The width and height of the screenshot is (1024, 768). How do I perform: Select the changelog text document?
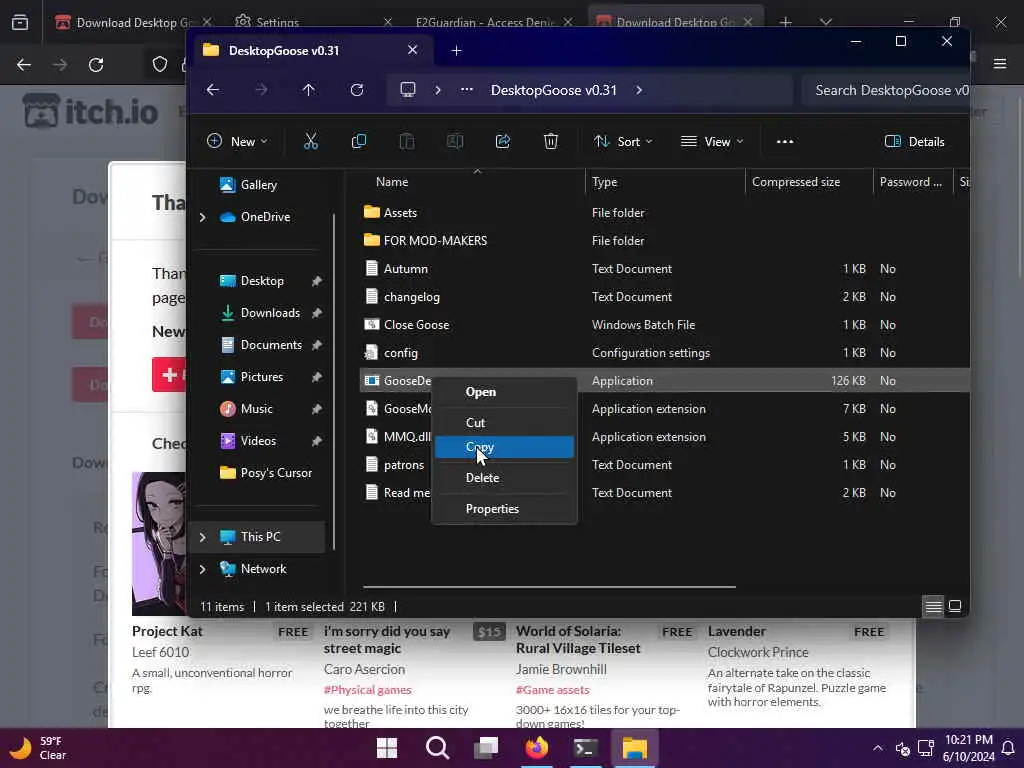(x=664, y=296)
